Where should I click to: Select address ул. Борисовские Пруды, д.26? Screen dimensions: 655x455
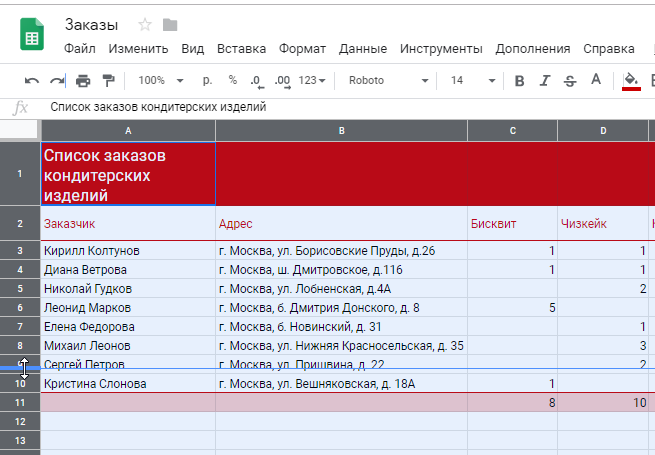[341, 251]
